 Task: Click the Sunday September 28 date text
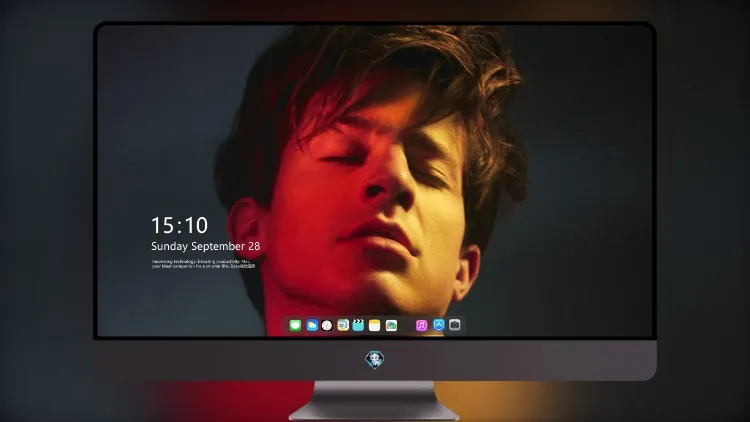point(206,246)
